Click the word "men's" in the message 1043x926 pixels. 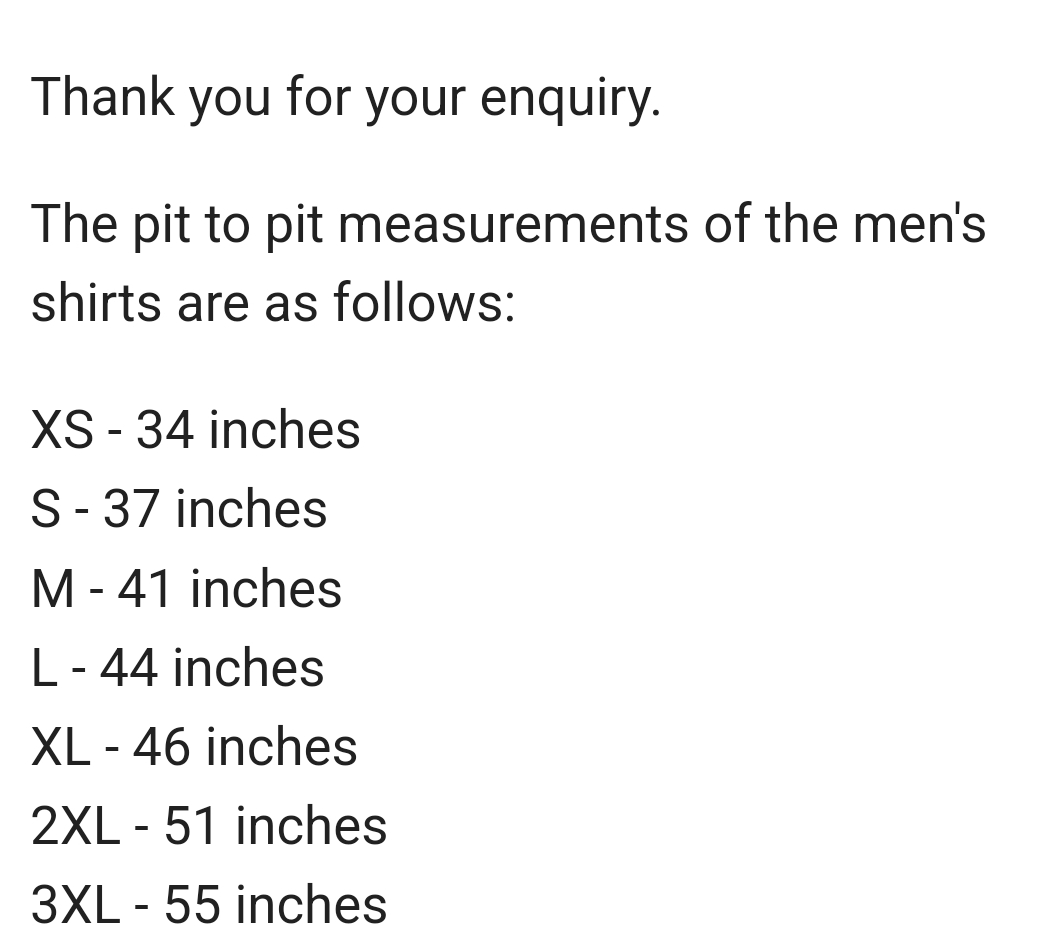[919, 224]
